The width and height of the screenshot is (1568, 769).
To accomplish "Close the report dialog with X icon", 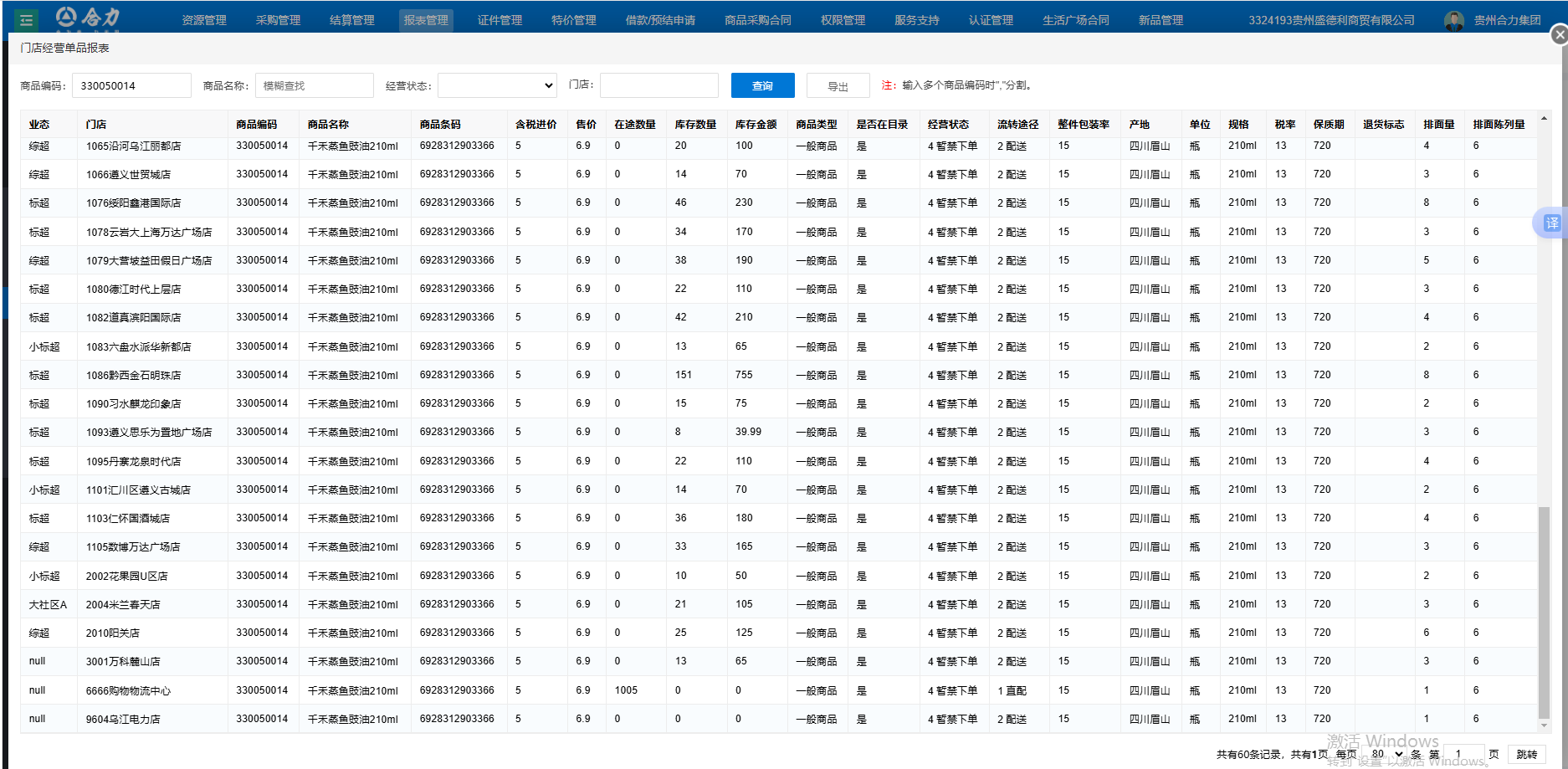I will (x=1559, y=35).
